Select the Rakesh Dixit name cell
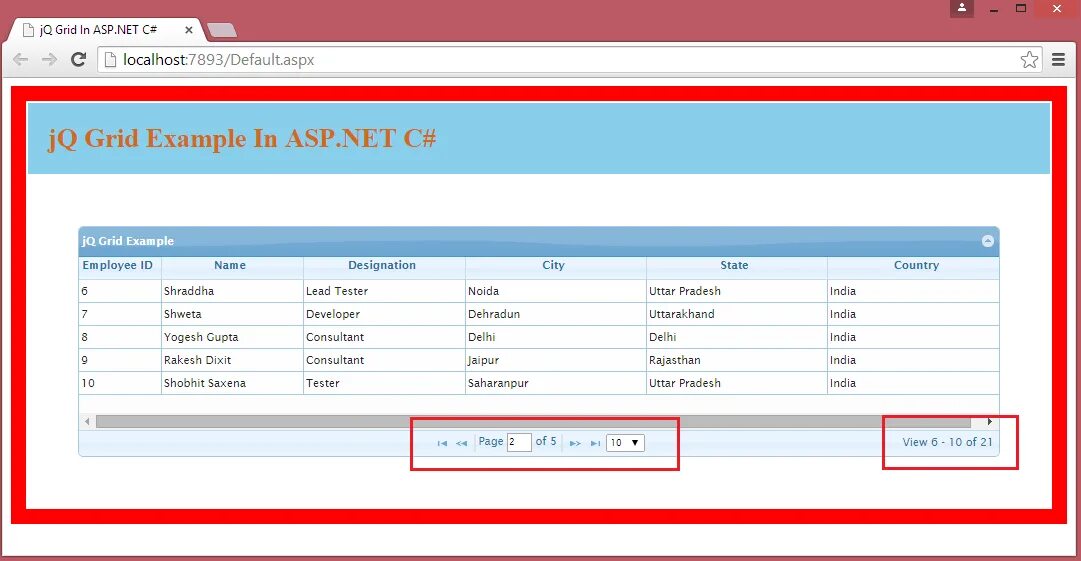This screenshot has height=561, width=1081. tap(232, 360)
